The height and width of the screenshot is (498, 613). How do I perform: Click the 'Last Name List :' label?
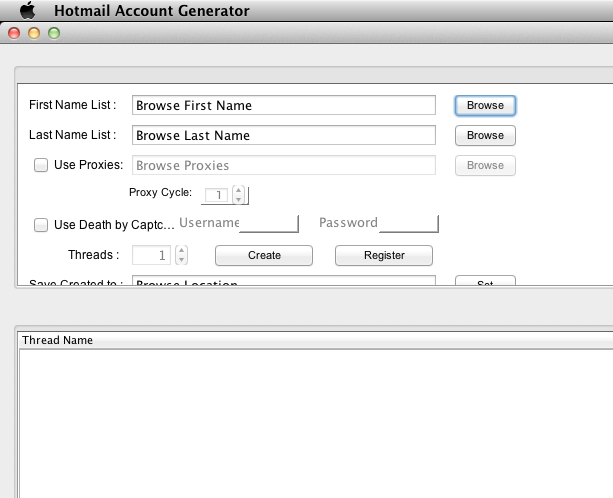pos(72,134)
